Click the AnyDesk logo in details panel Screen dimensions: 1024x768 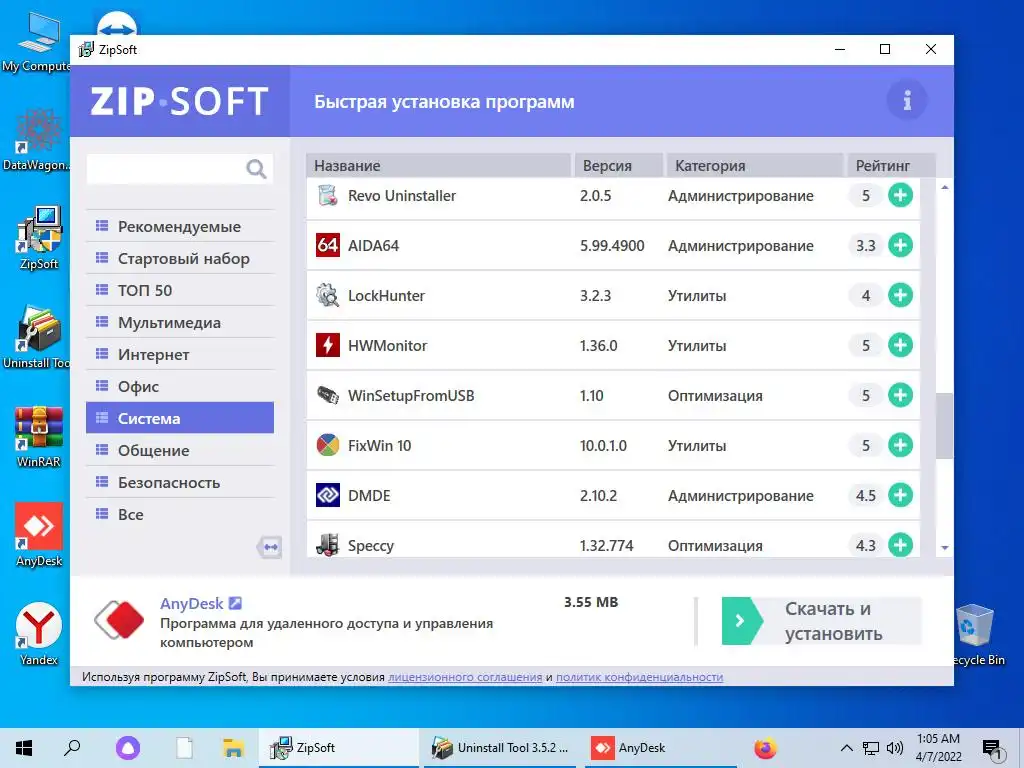pos(119,619)
